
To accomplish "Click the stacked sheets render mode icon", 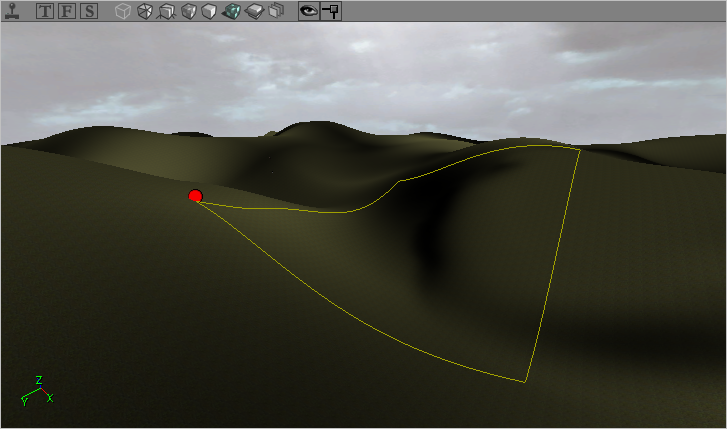I will click(x=276, y=12).
